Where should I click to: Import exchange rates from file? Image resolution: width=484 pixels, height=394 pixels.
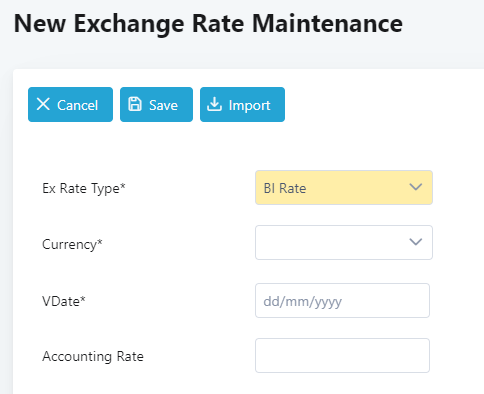(242, 105)
